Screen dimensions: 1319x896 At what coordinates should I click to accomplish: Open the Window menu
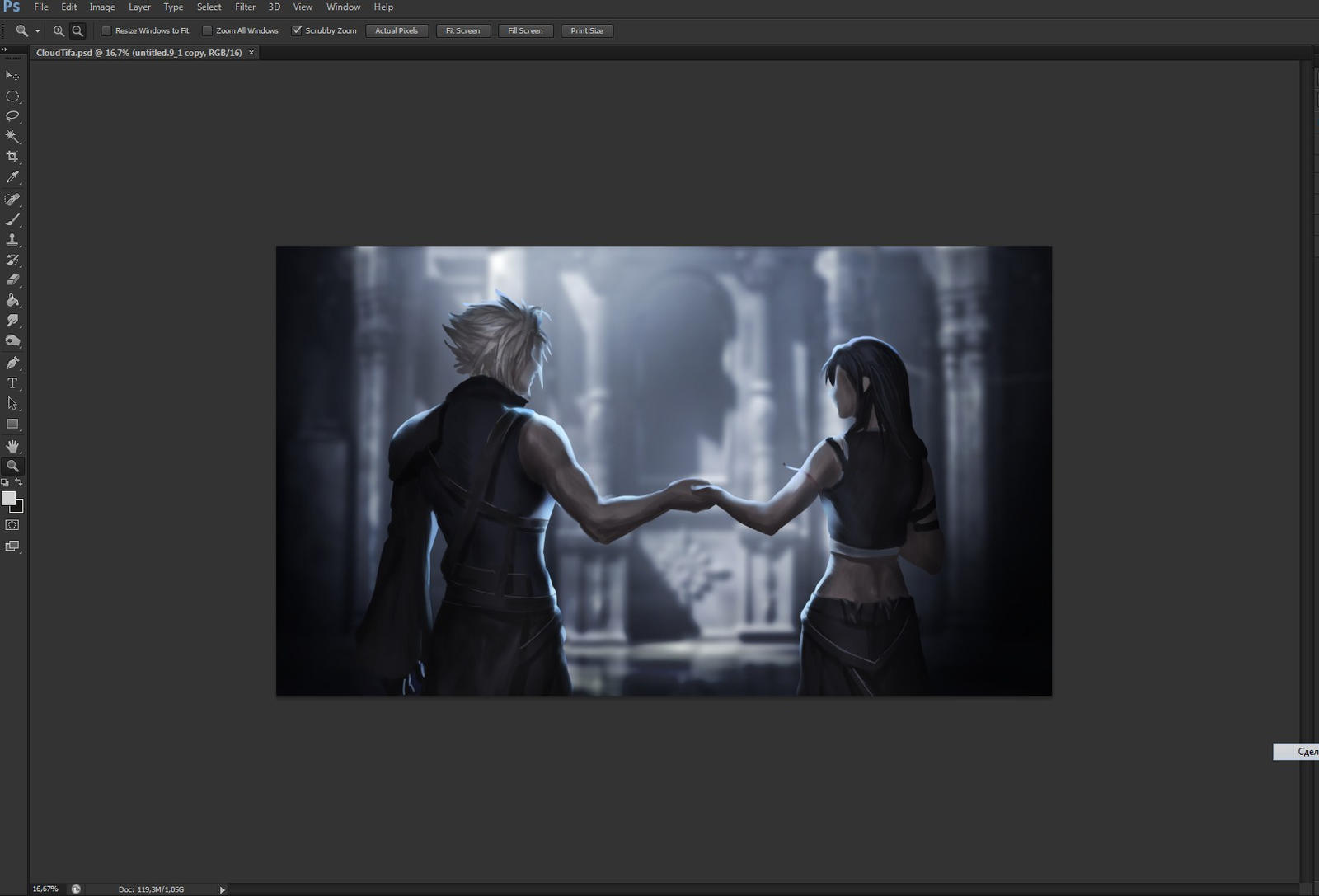[x=343, y=7]
